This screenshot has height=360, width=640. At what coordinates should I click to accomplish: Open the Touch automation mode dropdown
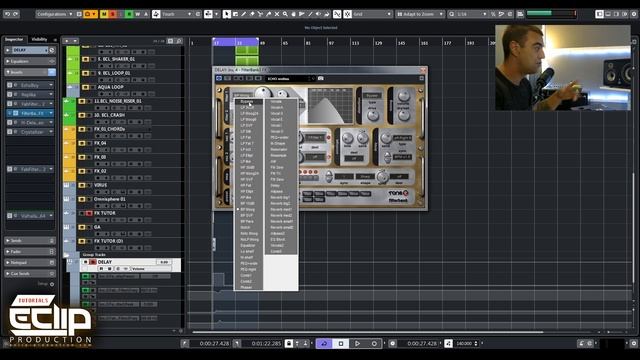177,14
